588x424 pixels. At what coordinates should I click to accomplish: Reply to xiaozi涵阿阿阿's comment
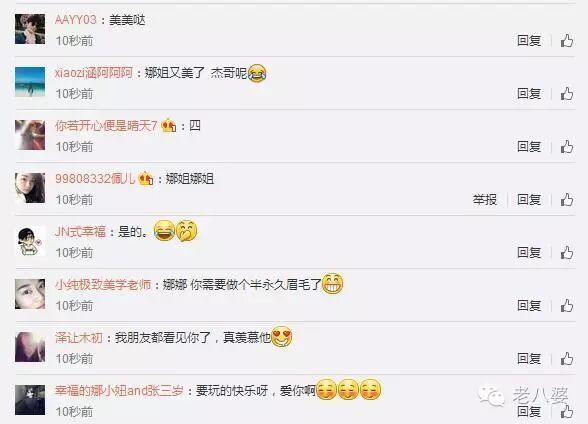(529, 94)
